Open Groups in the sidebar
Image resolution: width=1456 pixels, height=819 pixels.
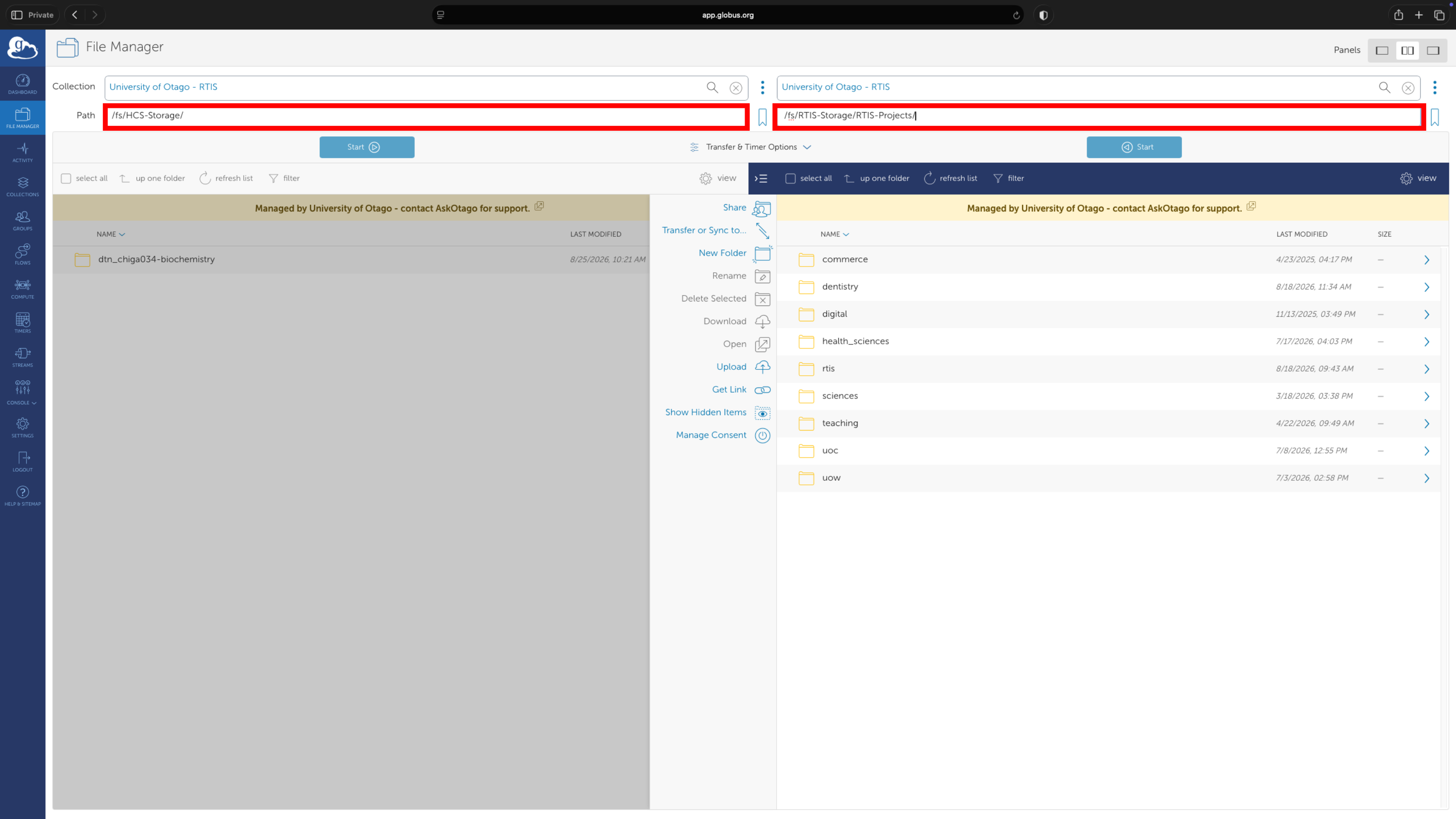click(x=22, y=220)
